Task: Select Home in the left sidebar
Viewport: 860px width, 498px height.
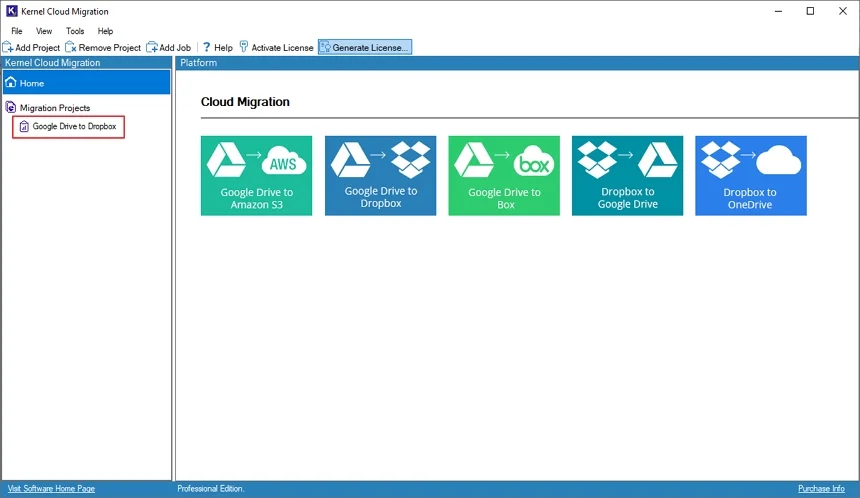Action: point(87,83)
